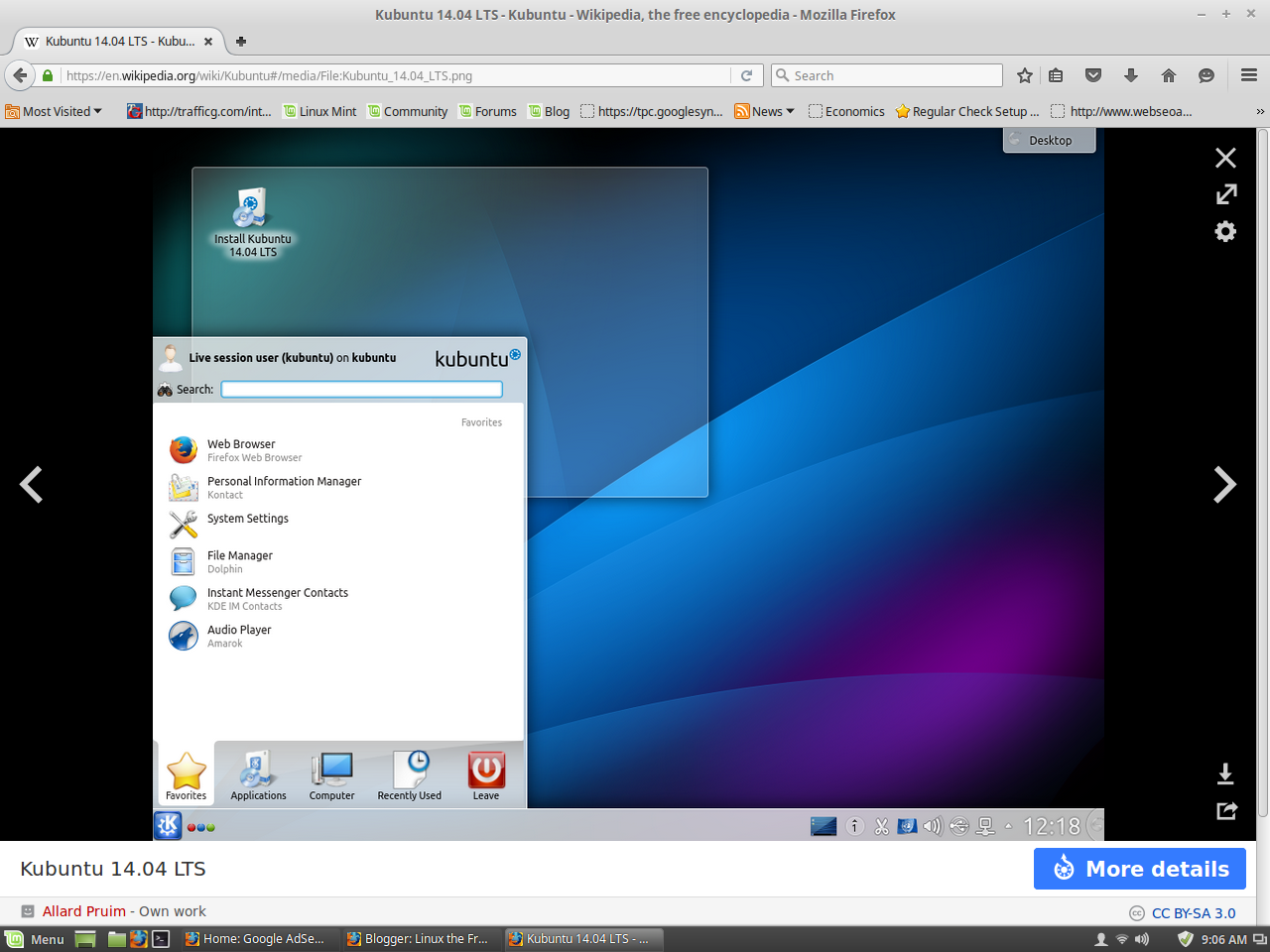Show the previous image arrow
The image size is (1270, 952).
(32, 485)
